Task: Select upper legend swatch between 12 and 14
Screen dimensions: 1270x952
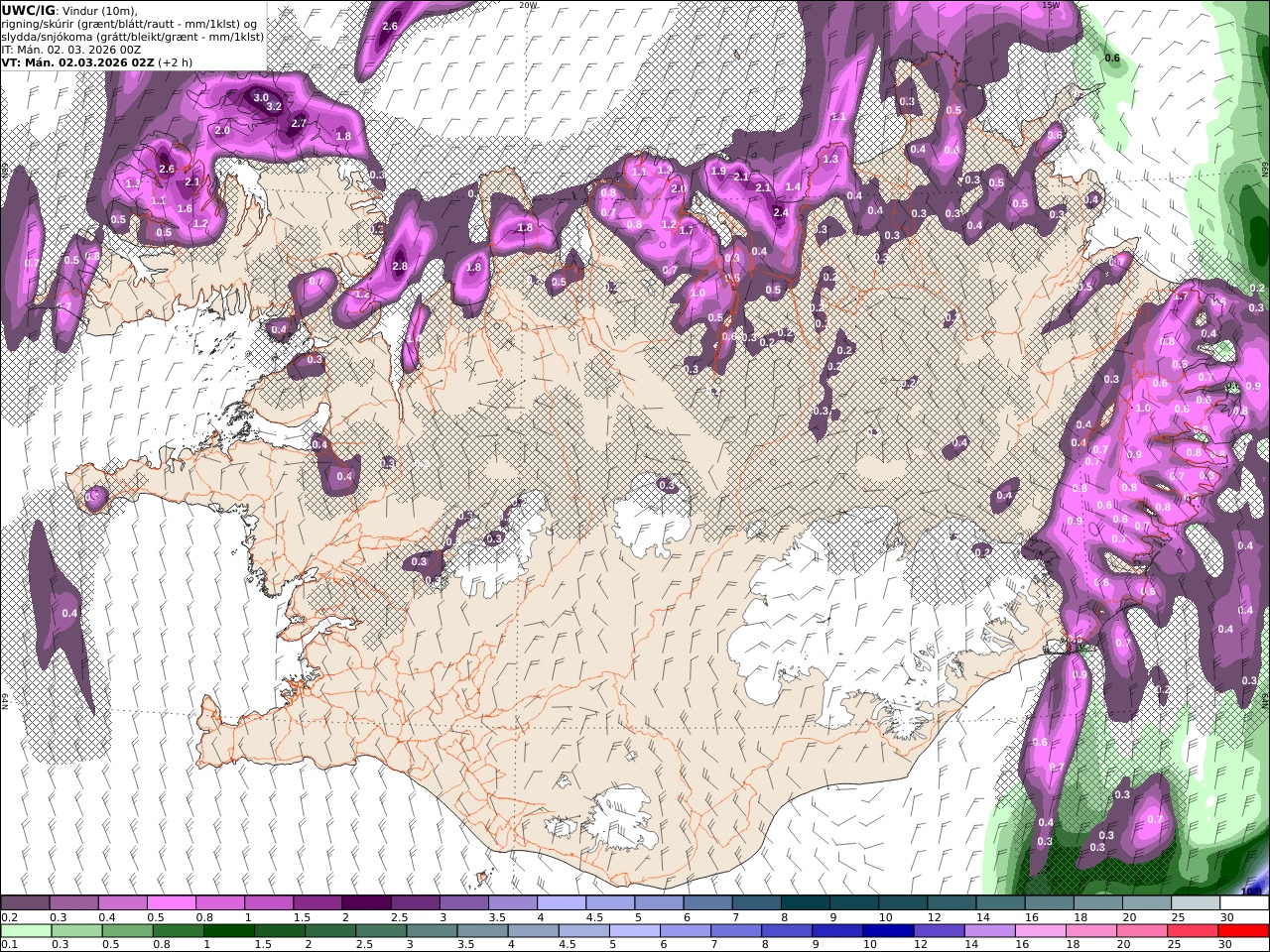Action: click(x=952, y=903)
